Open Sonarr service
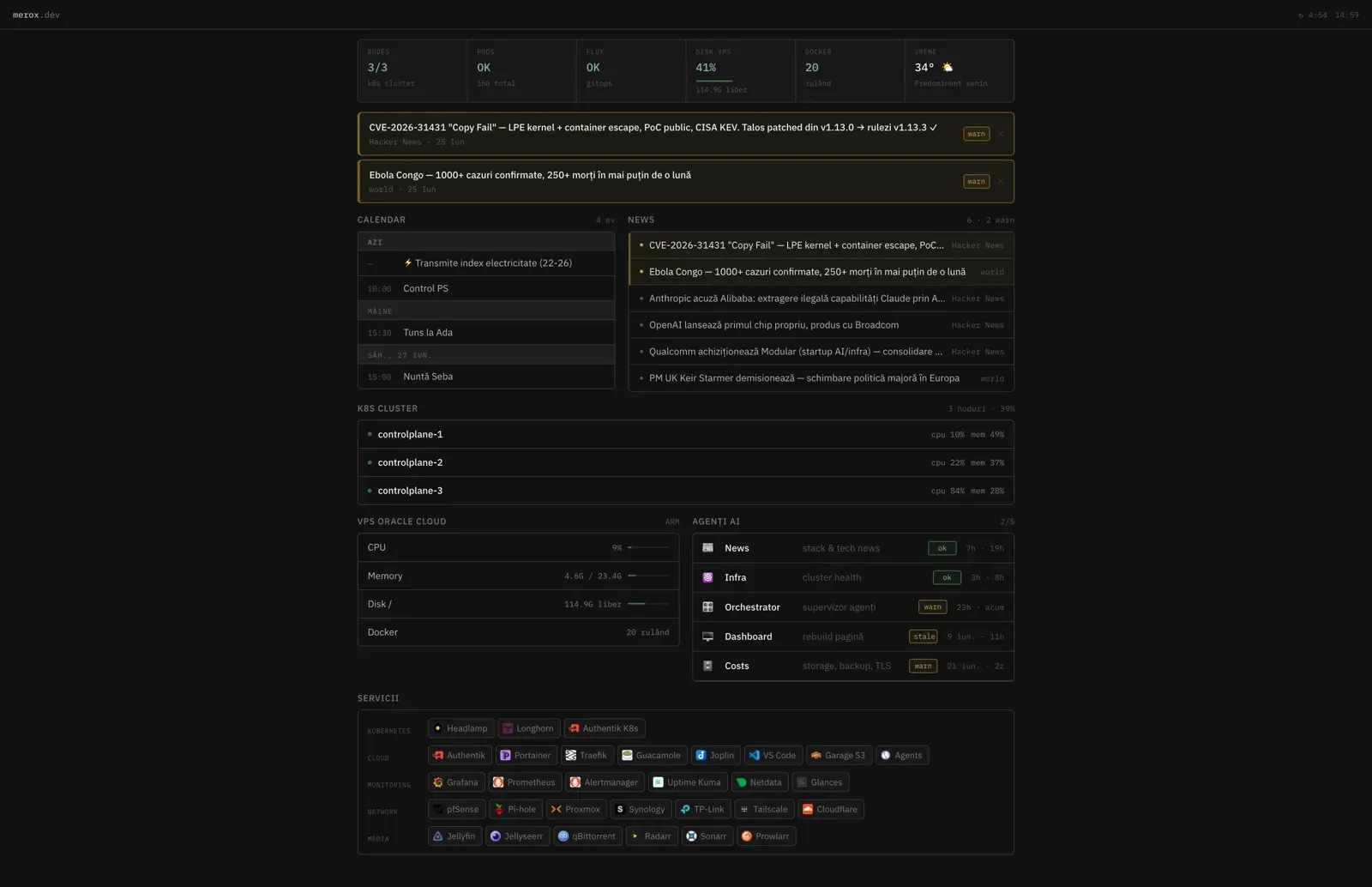 pyautogui.click(x=707, y=836)
